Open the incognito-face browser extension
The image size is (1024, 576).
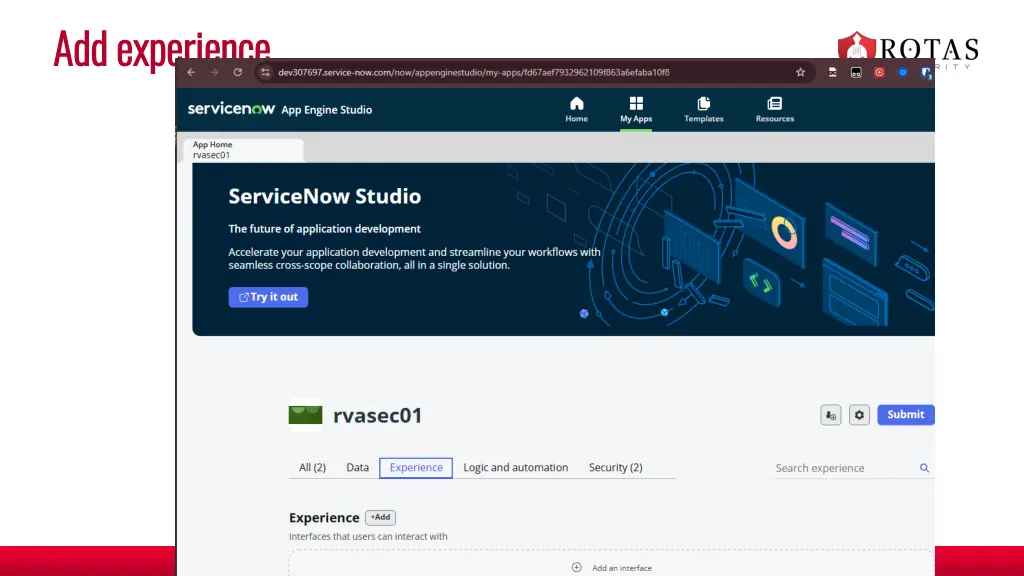[833, 72]
